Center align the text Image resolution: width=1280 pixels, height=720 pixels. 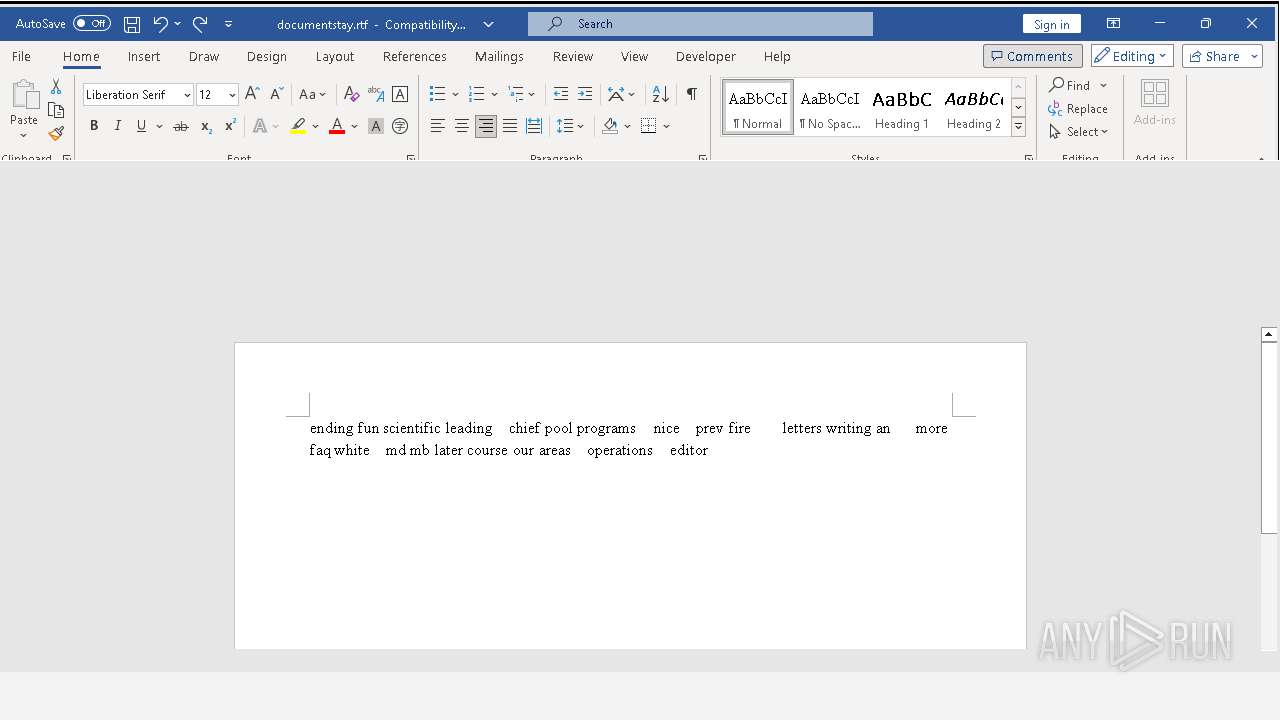(x=461, y=126)
